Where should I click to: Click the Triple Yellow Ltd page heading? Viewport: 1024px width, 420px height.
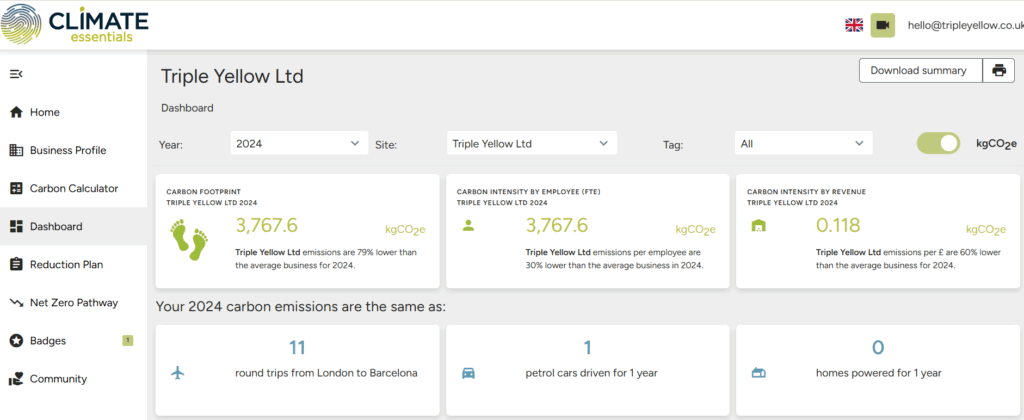point(232,76)
